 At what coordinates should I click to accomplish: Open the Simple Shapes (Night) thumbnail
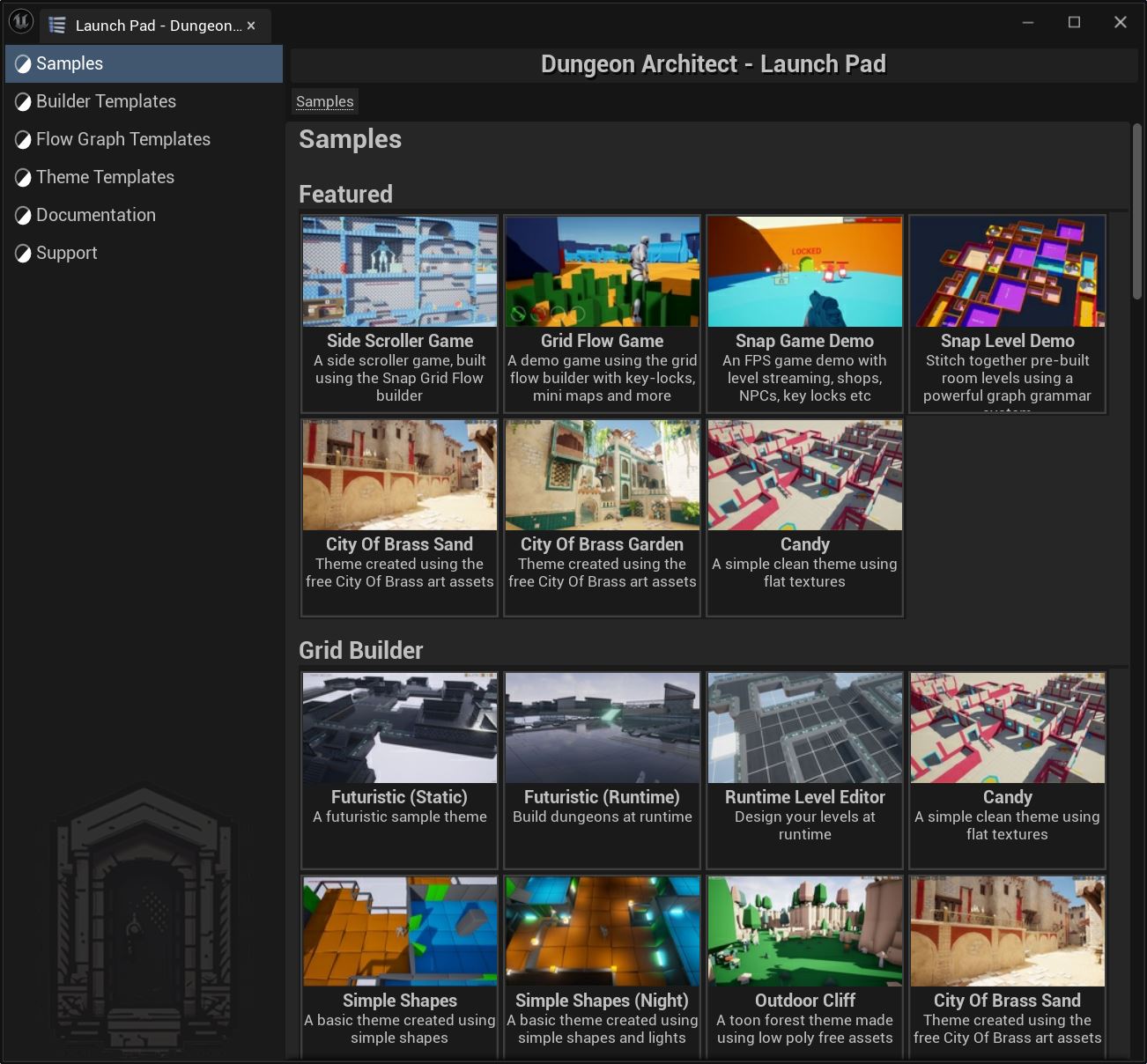pyautogui.click(x=603, y=931)
